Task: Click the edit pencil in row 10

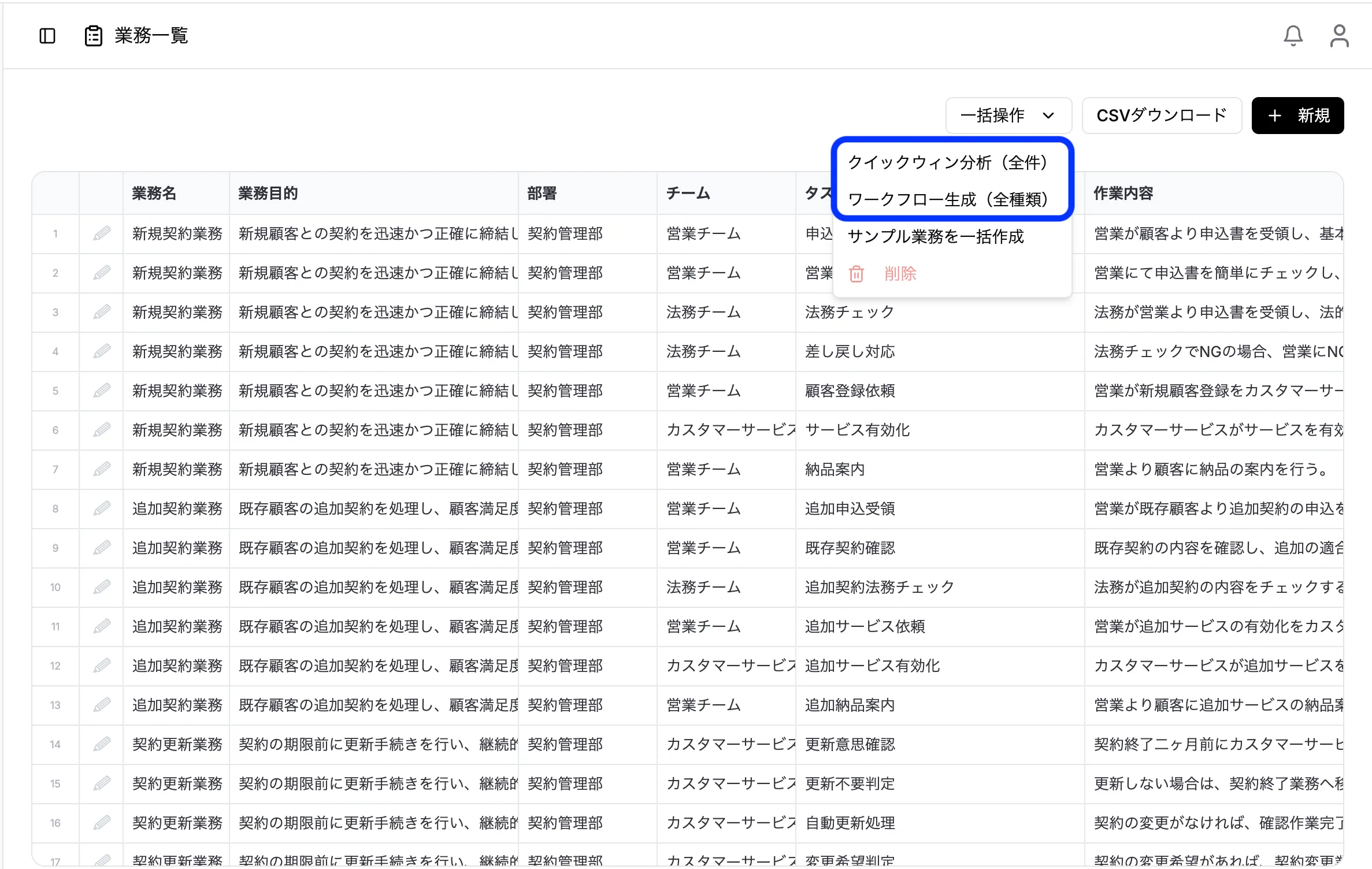Action: coord(102,588)
